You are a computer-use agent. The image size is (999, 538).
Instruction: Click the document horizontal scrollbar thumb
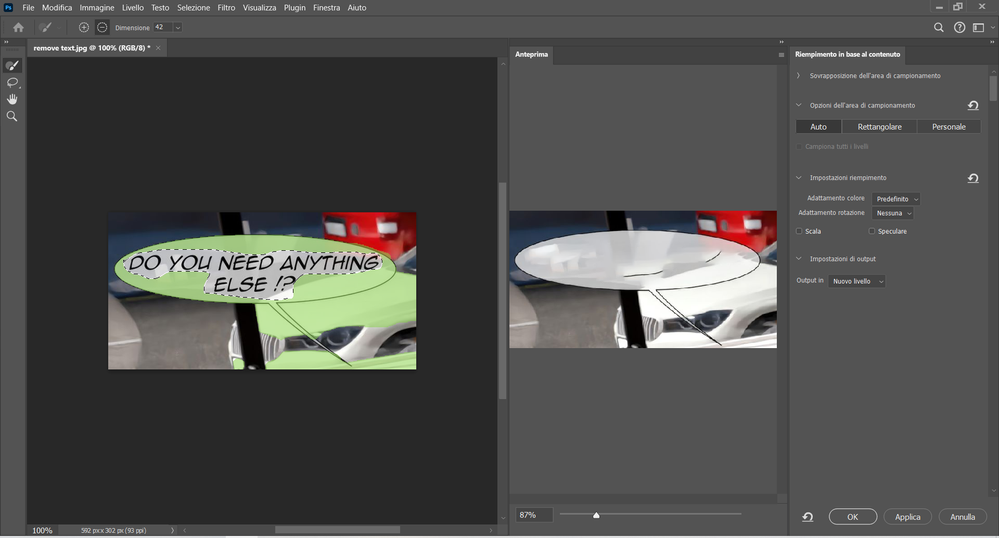[x=338, y=530]
